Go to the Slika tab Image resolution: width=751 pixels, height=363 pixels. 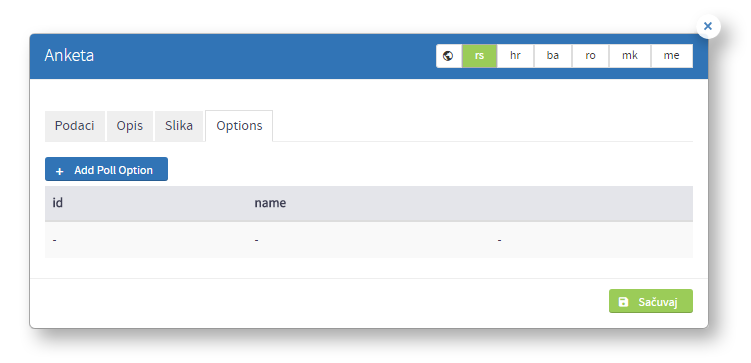179,126
